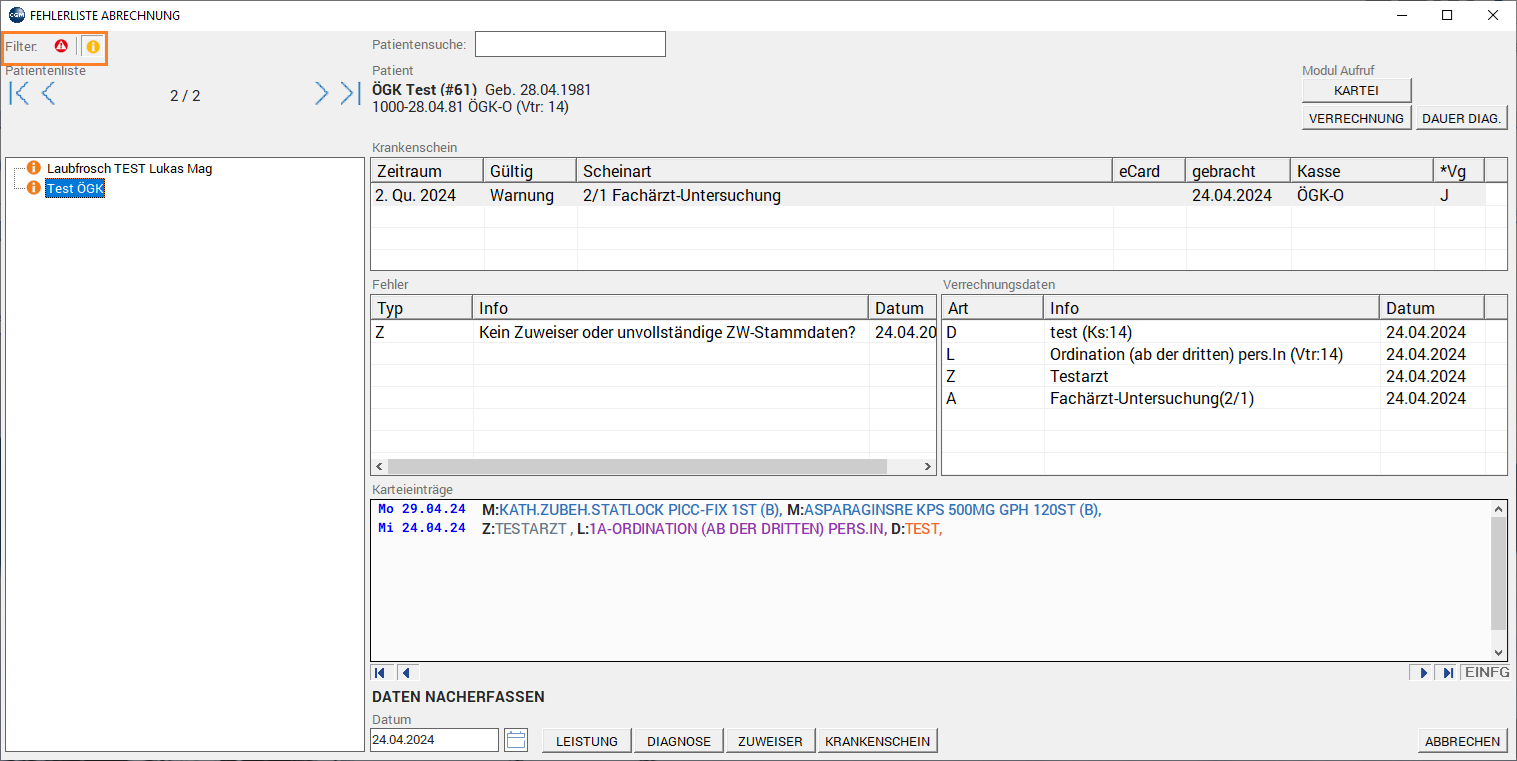Open the calendar date picker icon

[516, 741]
